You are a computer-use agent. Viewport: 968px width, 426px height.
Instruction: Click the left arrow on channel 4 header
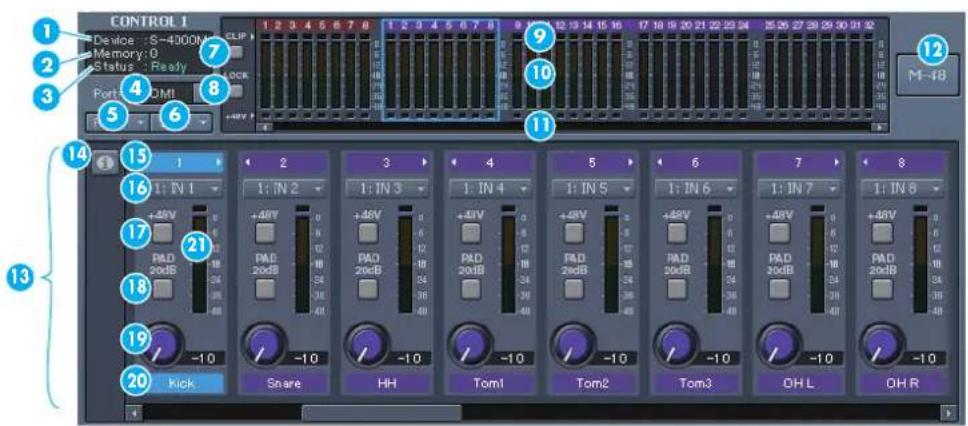pyautogui.click(x=454, y=163)
